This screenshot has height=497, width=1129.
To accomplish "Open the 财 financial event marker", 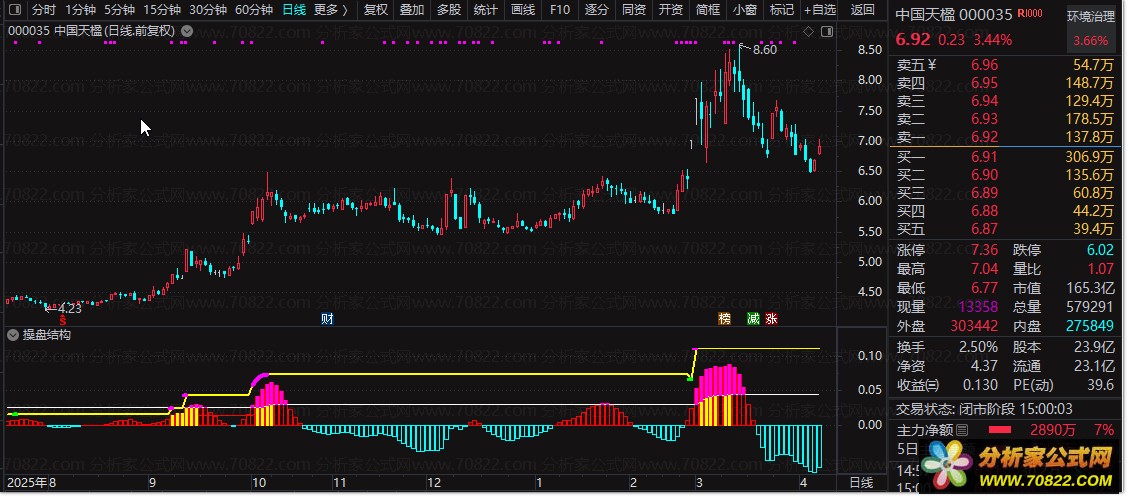I will [x=327, y=318].
